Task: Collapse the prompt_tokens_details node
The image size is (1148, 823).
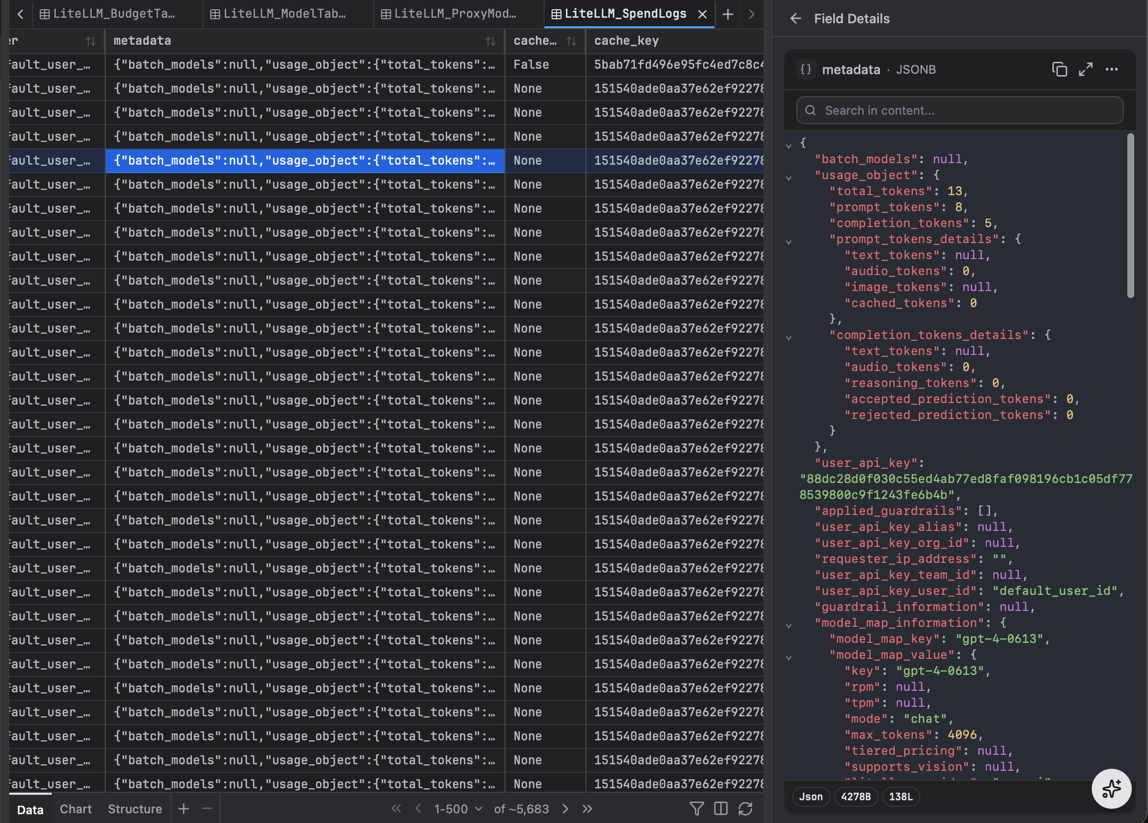Action: point(789,241)
